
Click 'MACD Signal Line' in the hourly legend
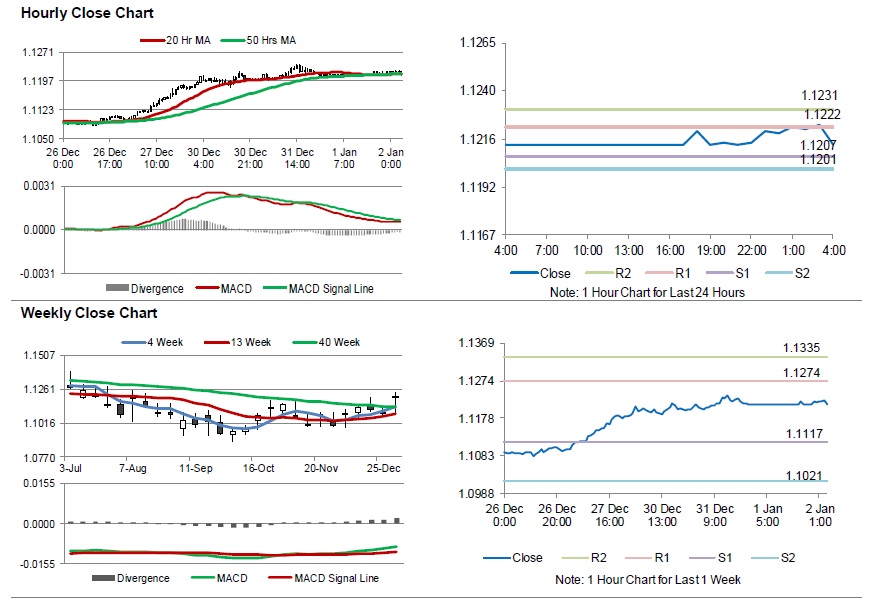pyautogui.click(x=331, y=289)
